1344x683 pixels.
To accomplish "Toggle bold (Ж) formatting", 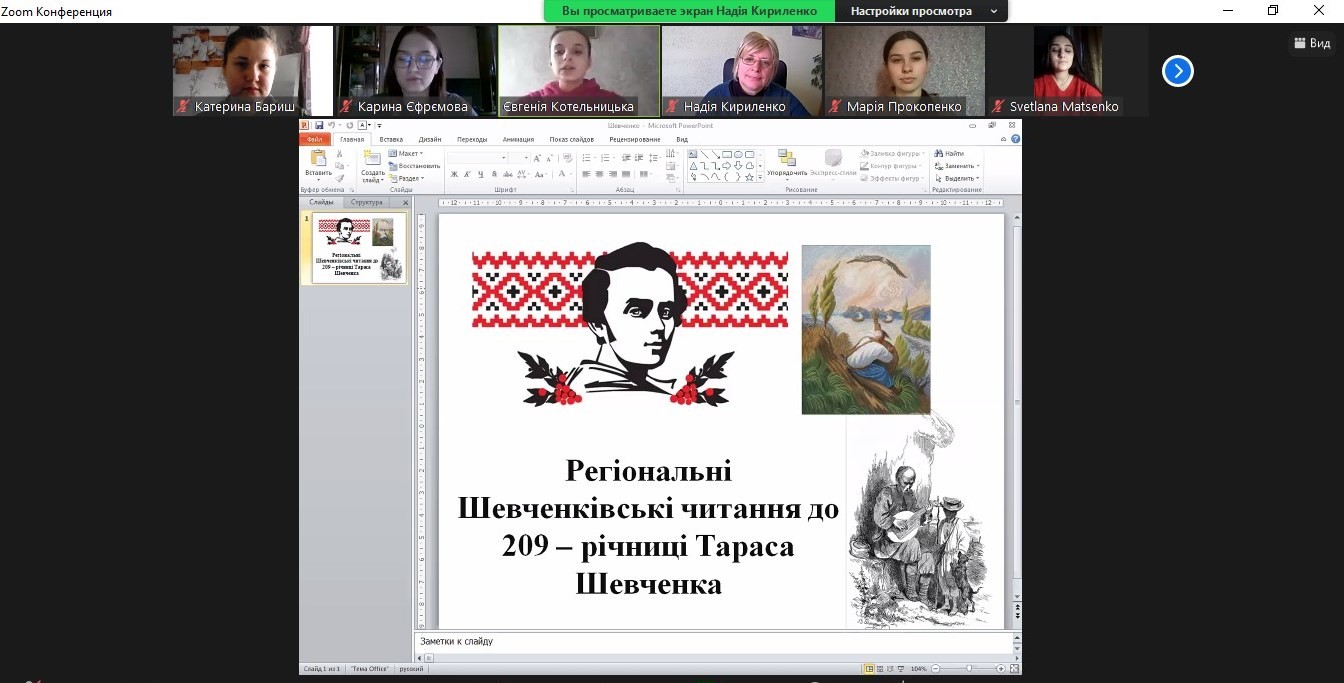I will pyautogui.click(x=454, y=174).
